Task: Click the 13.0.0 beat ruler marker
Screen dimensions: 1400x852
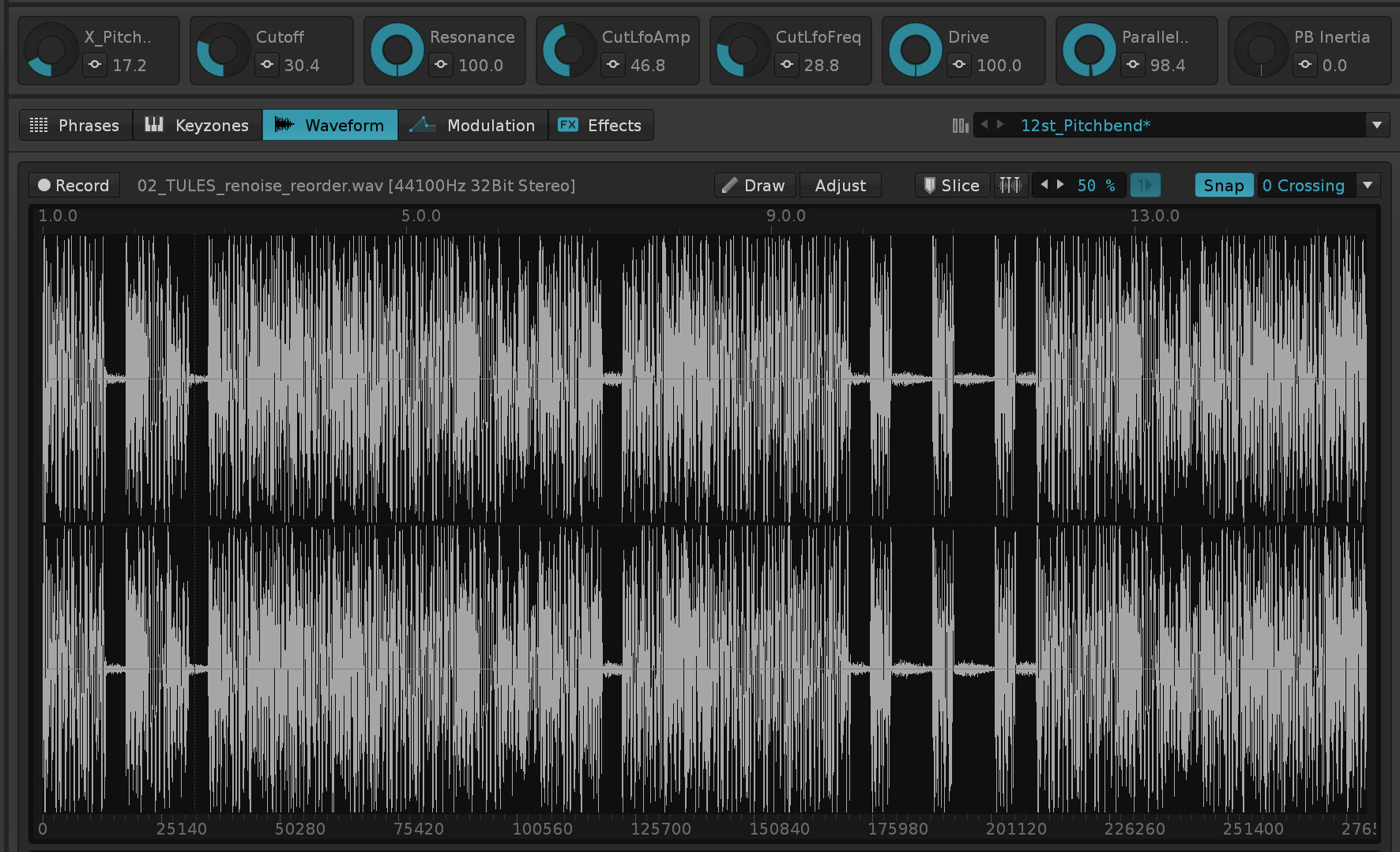Action: [1154, 215]
